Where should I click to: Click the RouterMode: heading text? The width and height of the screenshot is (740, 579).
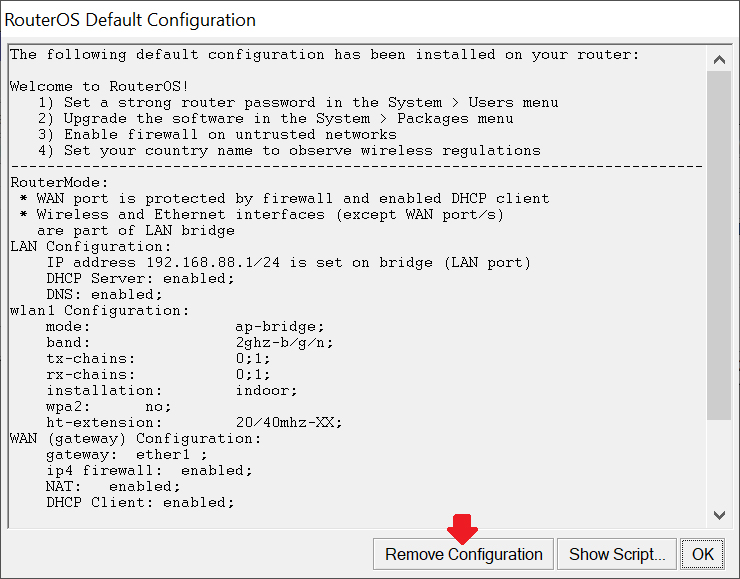coord(59,183)
